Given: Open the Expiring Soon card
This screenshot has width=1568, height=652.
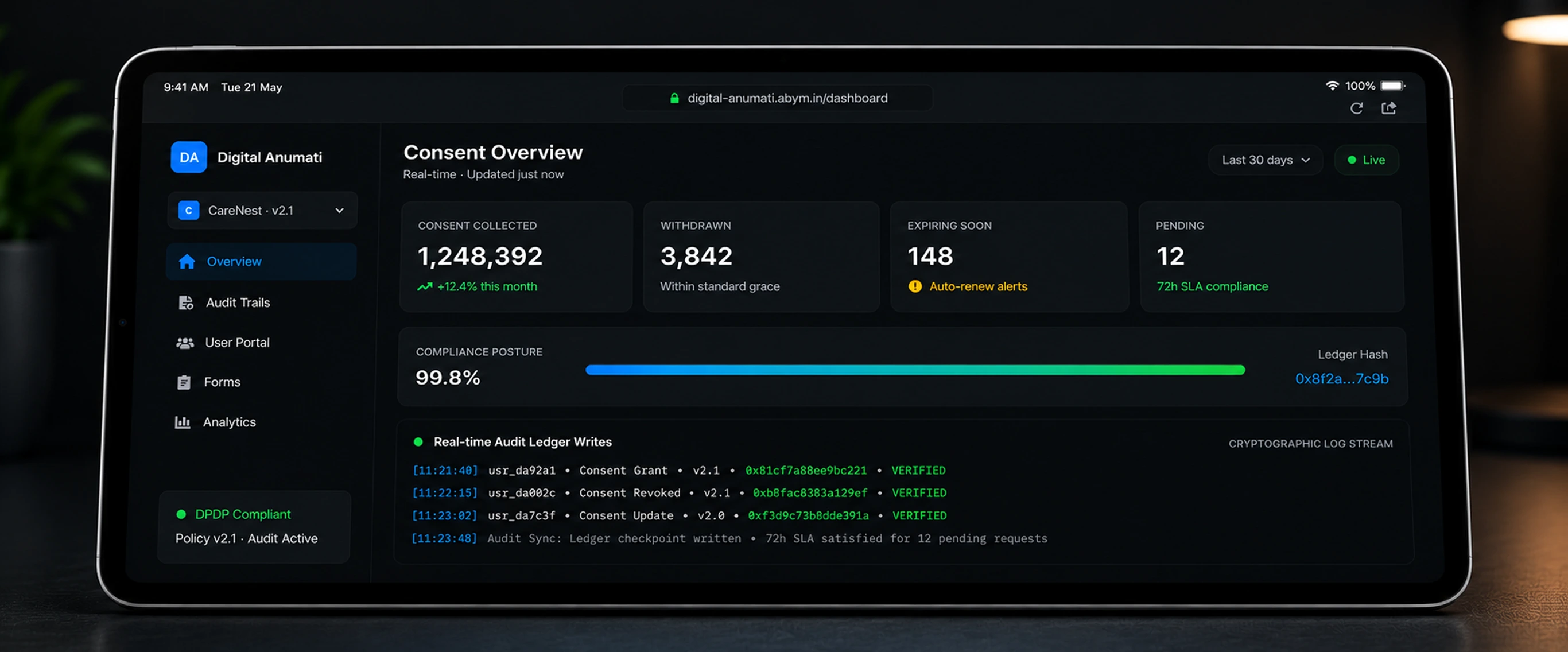Looking at the screenshot, I should pyautogui.click(x=1009, y=257).
